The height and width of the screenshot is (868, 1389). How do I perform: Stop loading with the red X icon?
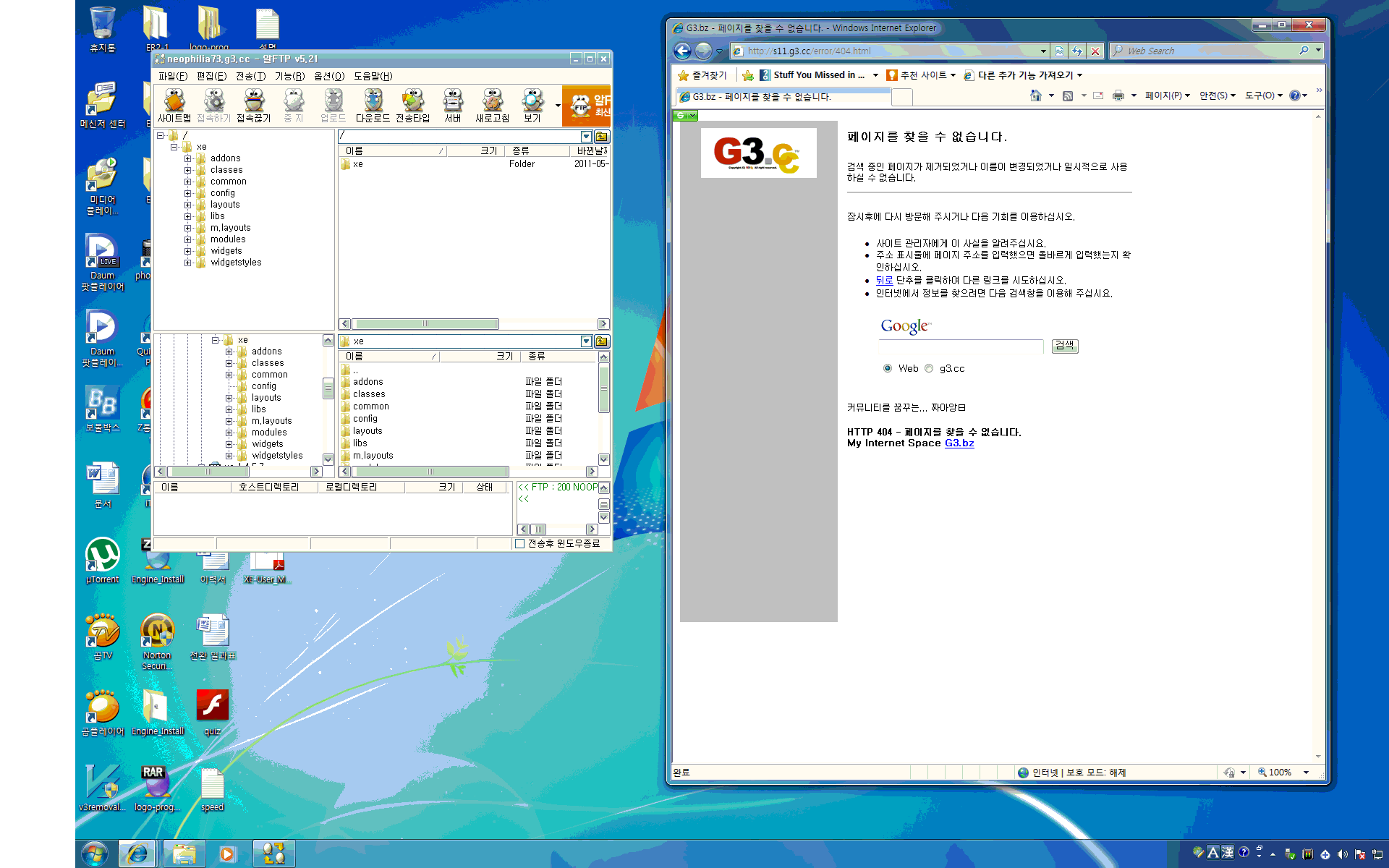click(1095, 51)
